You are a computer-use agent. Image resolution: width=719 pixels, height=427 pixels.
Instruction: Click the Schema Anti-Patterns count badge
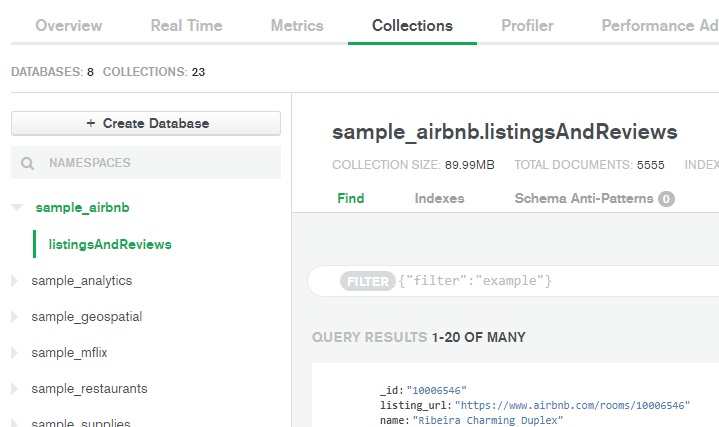666,199
